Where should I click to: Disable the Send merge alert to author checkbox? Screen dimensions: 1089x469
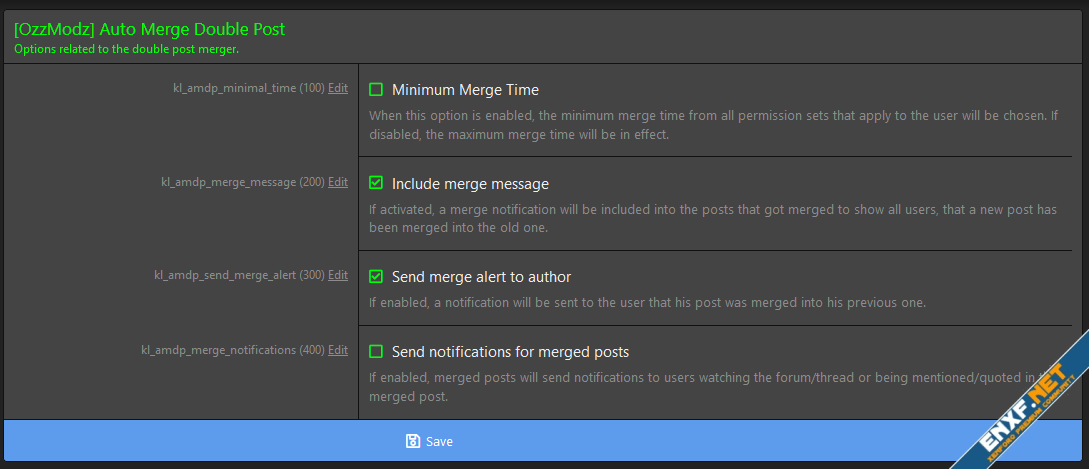[x=376, y=276]
